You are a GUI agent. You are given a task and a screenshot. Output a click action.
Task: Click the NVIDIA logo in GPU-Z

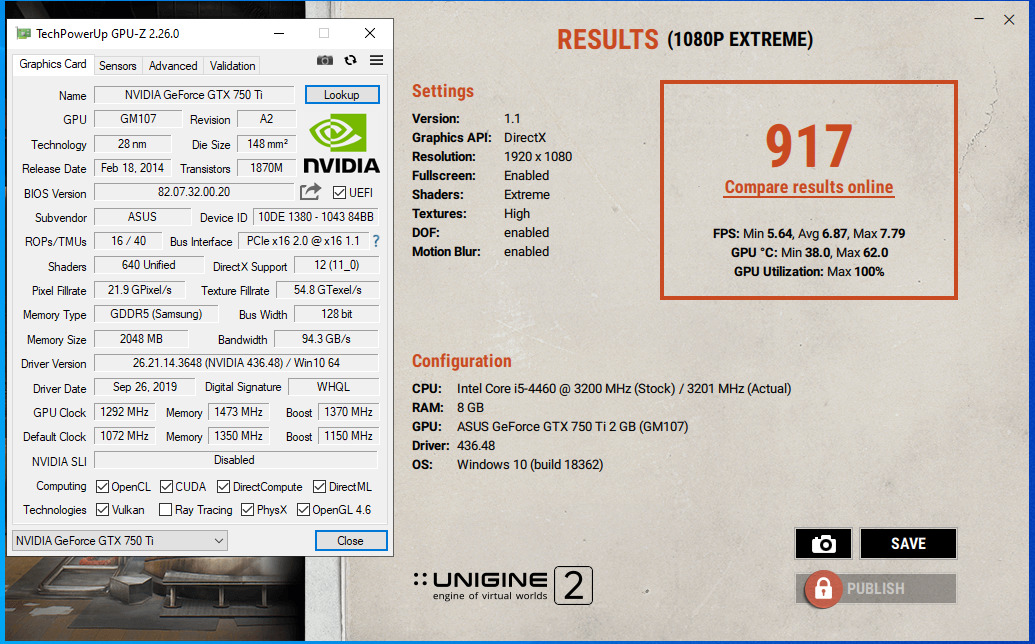coord(341,144)
